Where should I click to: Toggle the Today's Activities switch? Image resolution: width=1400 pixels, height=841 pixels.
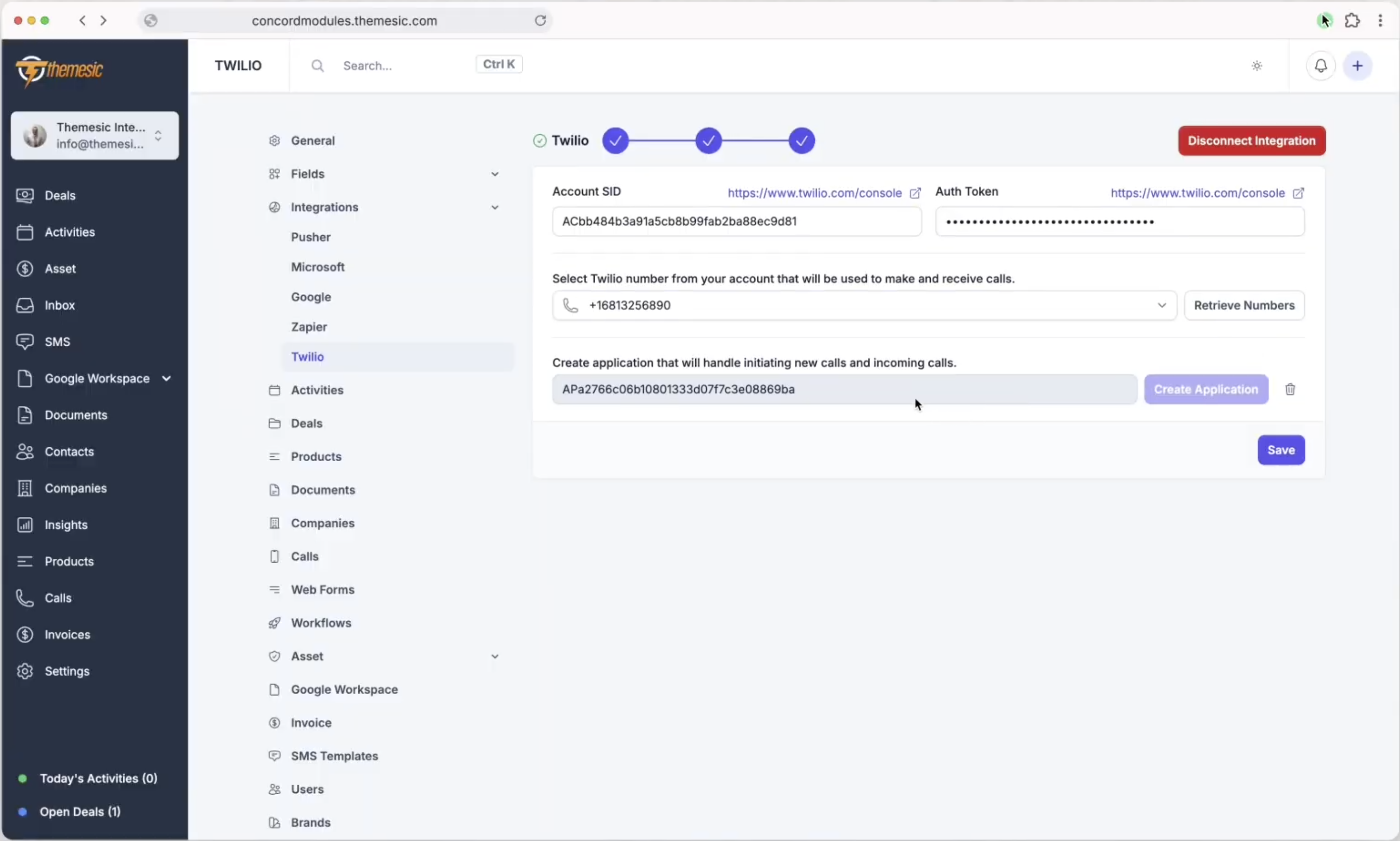click(23, 778)
